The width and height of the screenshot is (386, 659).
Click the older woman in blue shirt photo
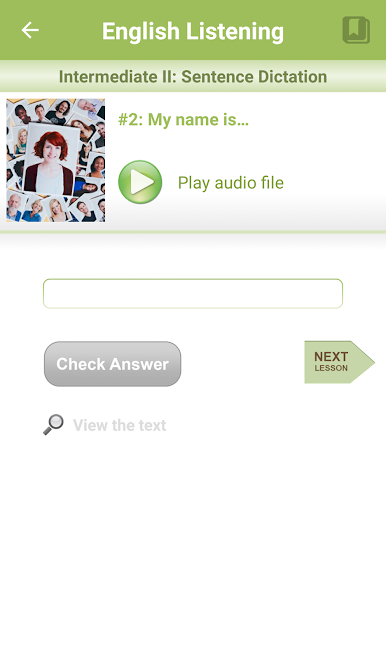[x=34, y=211]
